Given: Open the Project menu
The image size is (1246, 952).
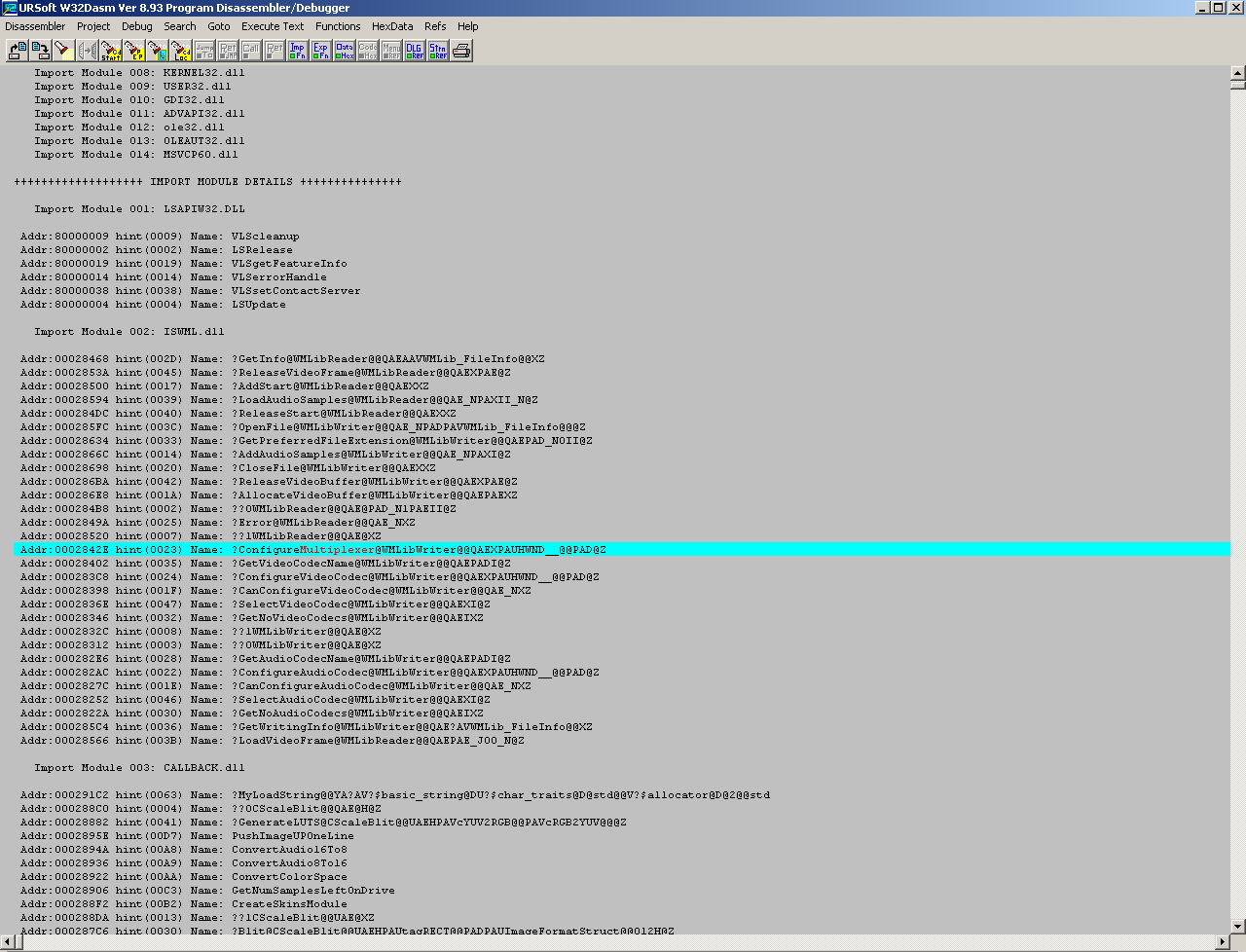Looking at the screenshot, I should pyautogui.click(x=93, y=26).
